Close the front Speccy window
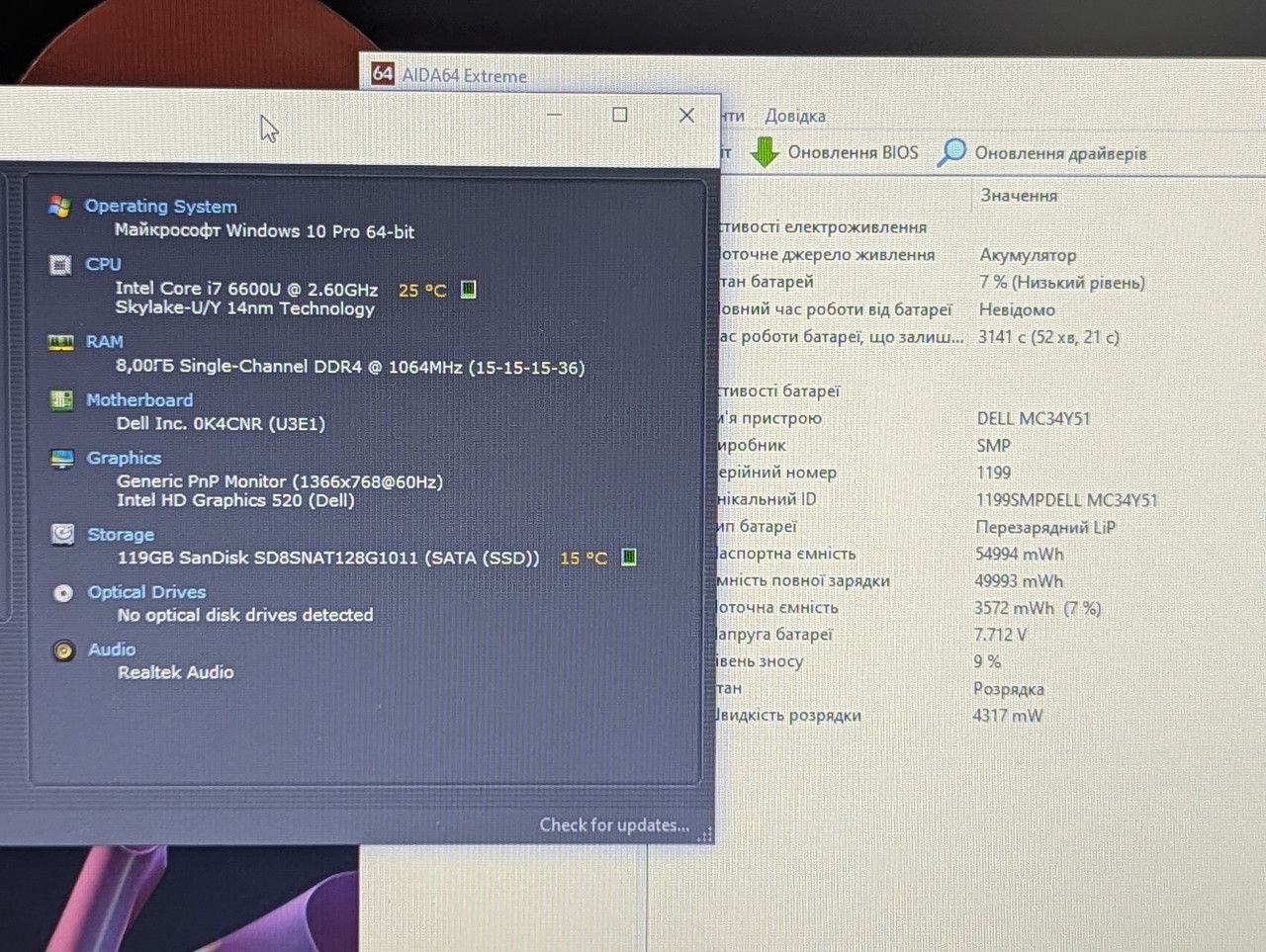Image resolution: width=1266 pixels, height=952 pixels. (x=686, y=115)
